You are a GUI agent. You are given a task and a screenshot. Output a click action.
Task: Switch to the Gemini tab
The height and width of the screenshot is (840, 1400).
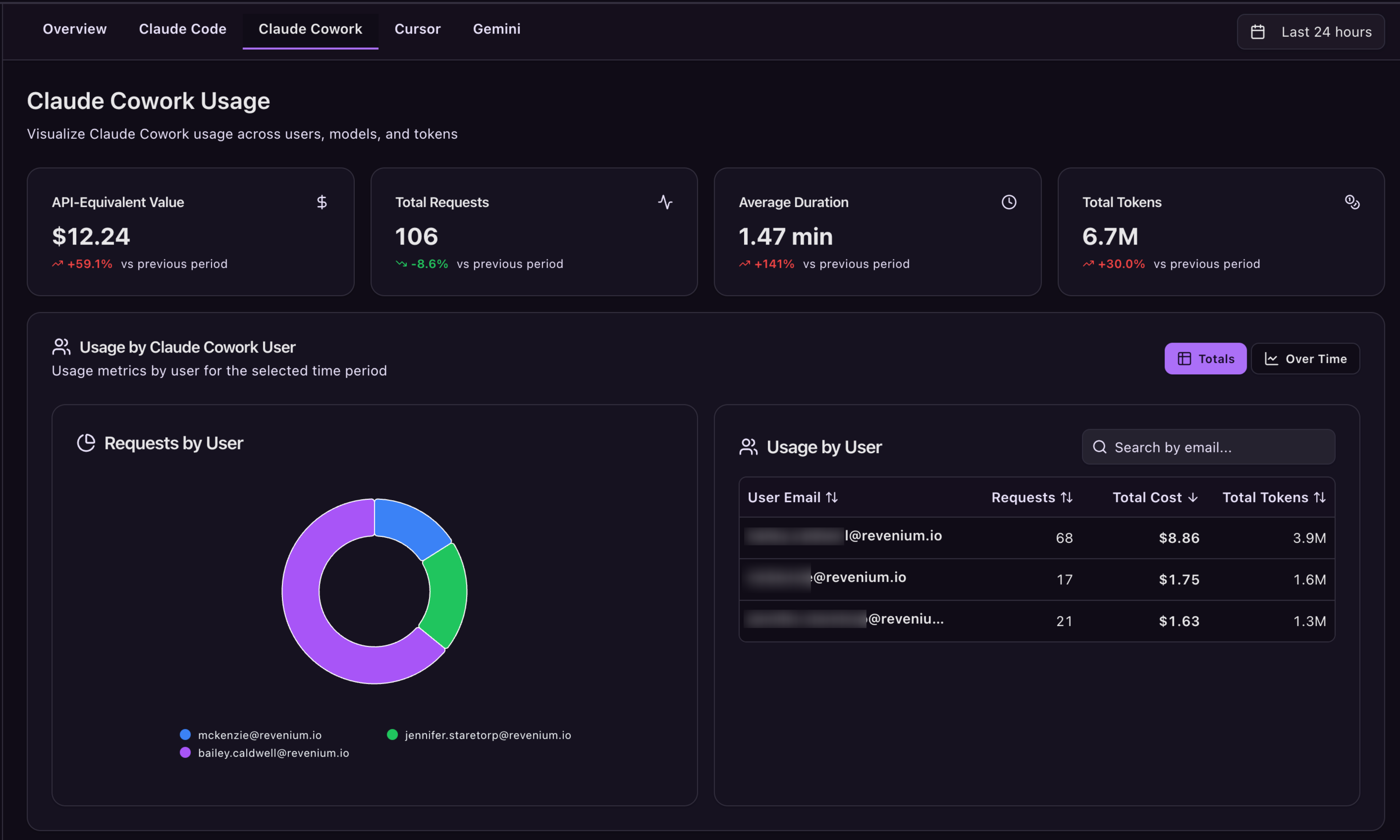(x=496, y=29)
